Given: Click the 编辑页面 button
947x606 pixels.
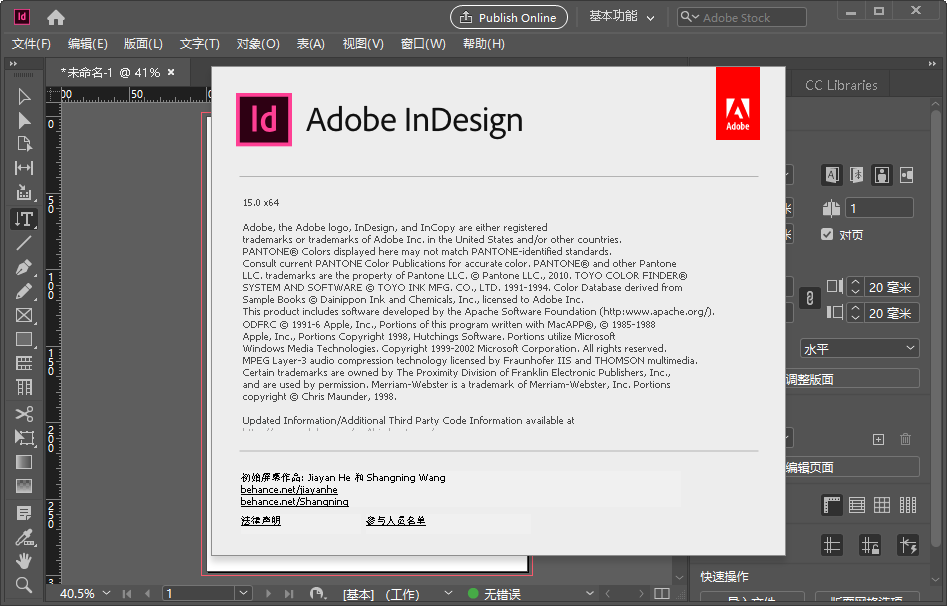Looking at the screenshot, I should (858, 467).
